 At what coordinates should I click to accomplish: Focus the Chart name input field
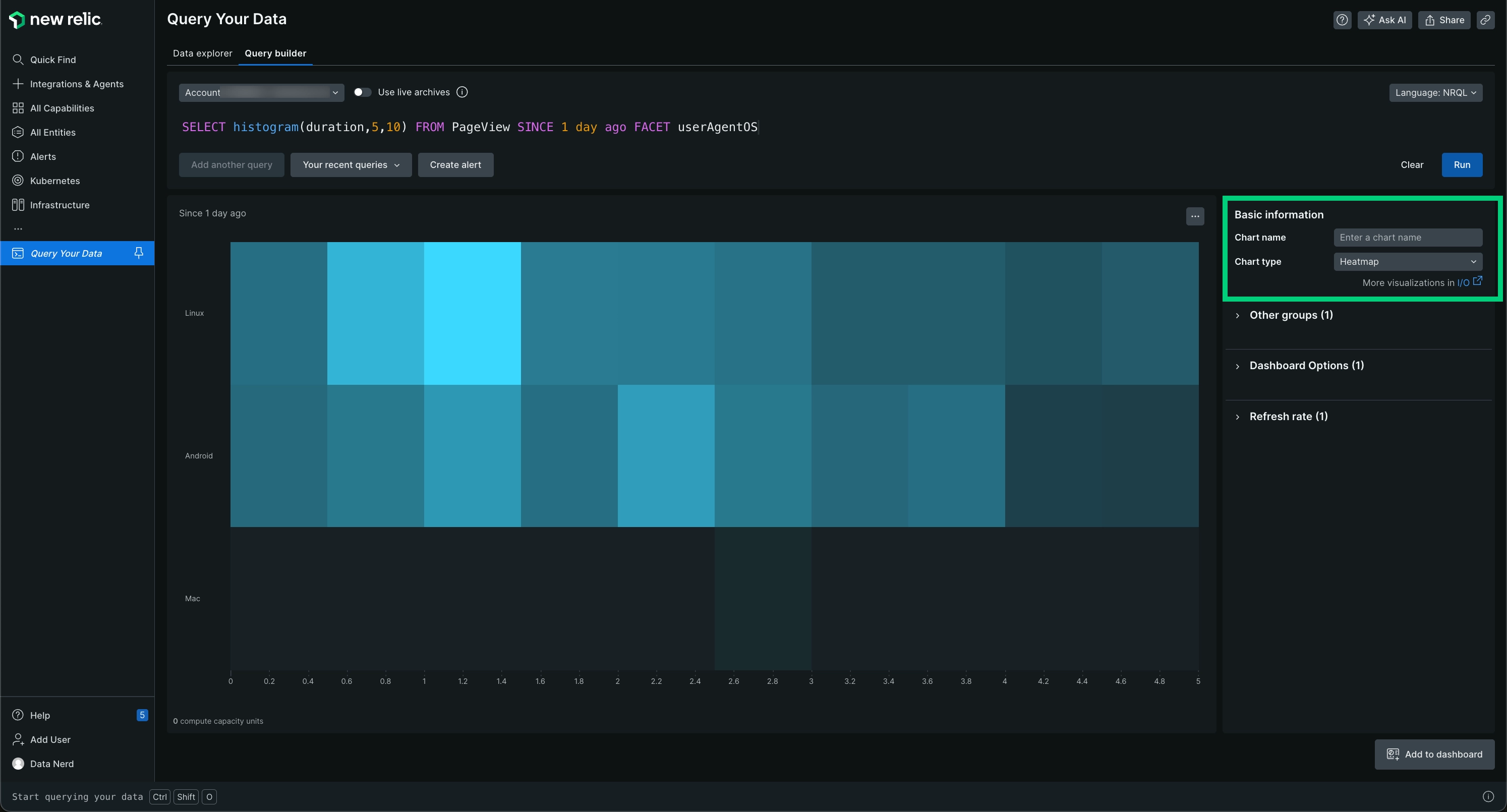click(x=1408, y=238)
